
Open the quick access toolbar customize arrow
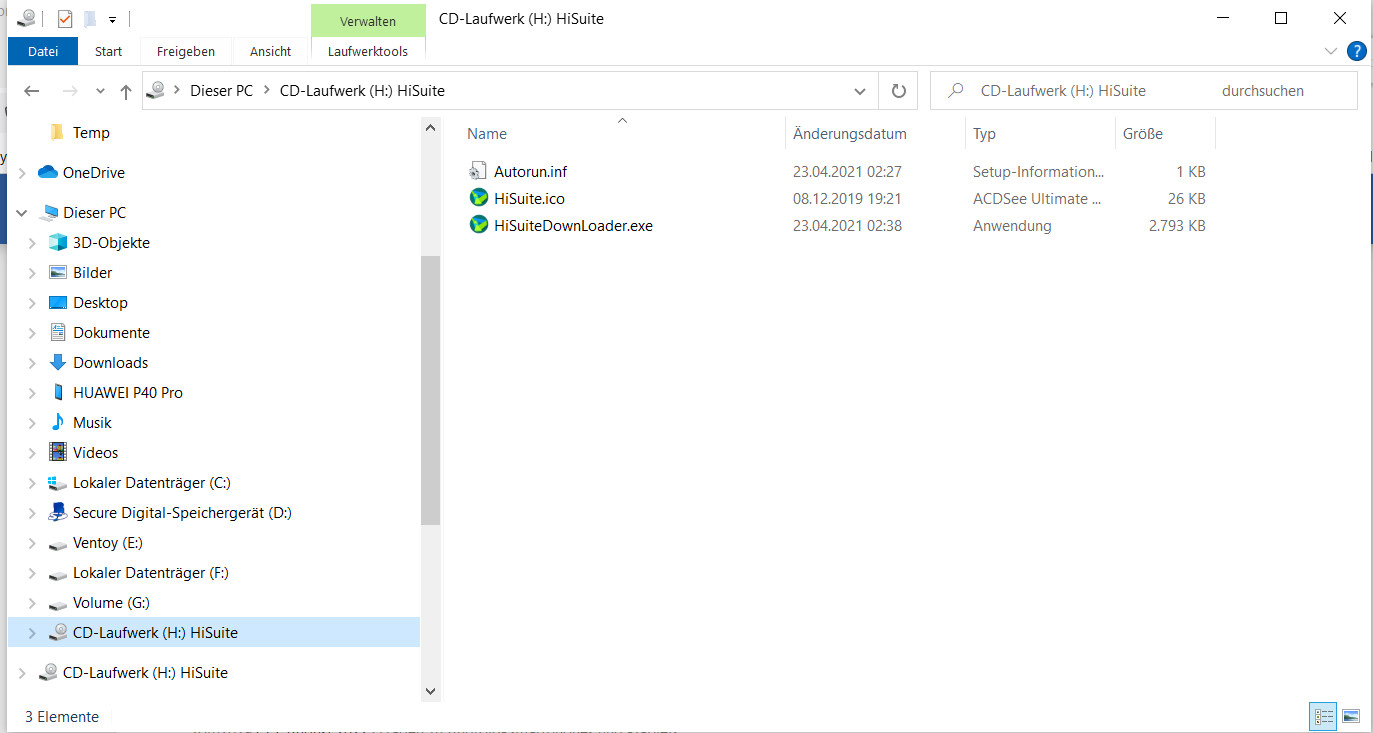pyautogui.click(x=113, y=20)
